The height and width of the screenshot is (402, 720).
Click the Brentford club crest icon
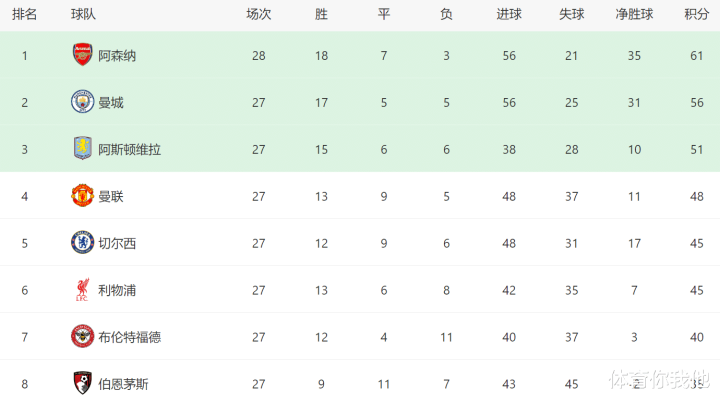click(x=82, y=337)
